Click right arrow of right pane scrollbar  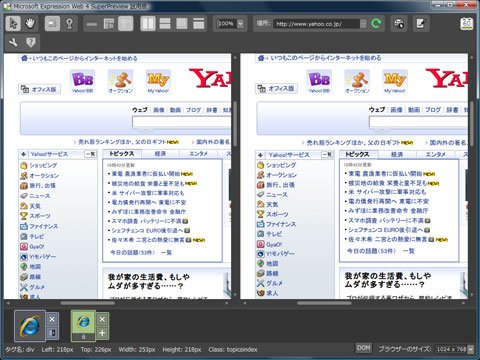point(464,303)
